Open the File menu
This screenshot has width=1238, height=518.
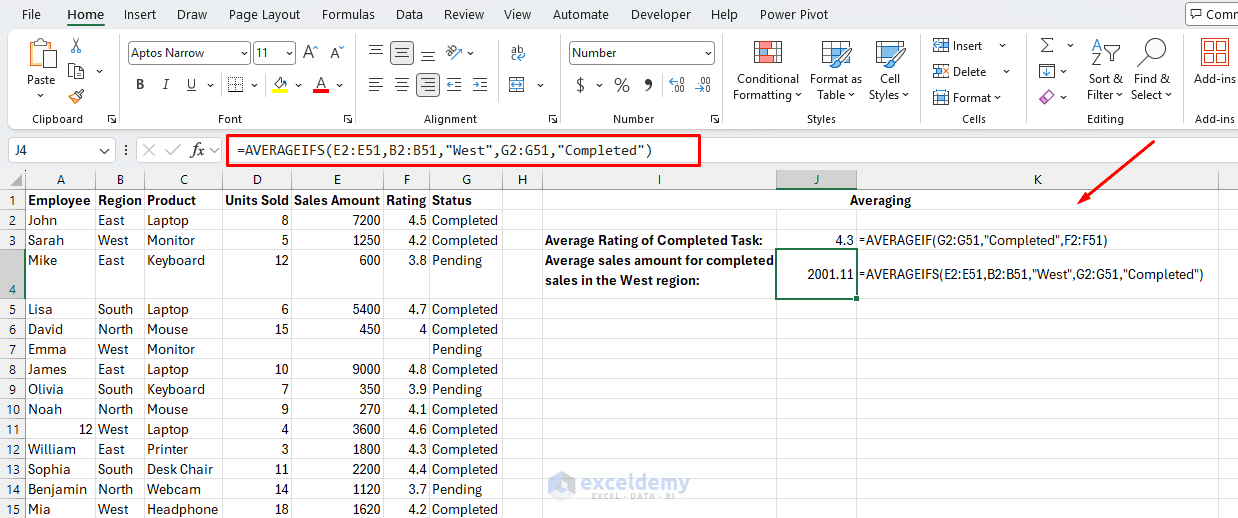(31, 14)
